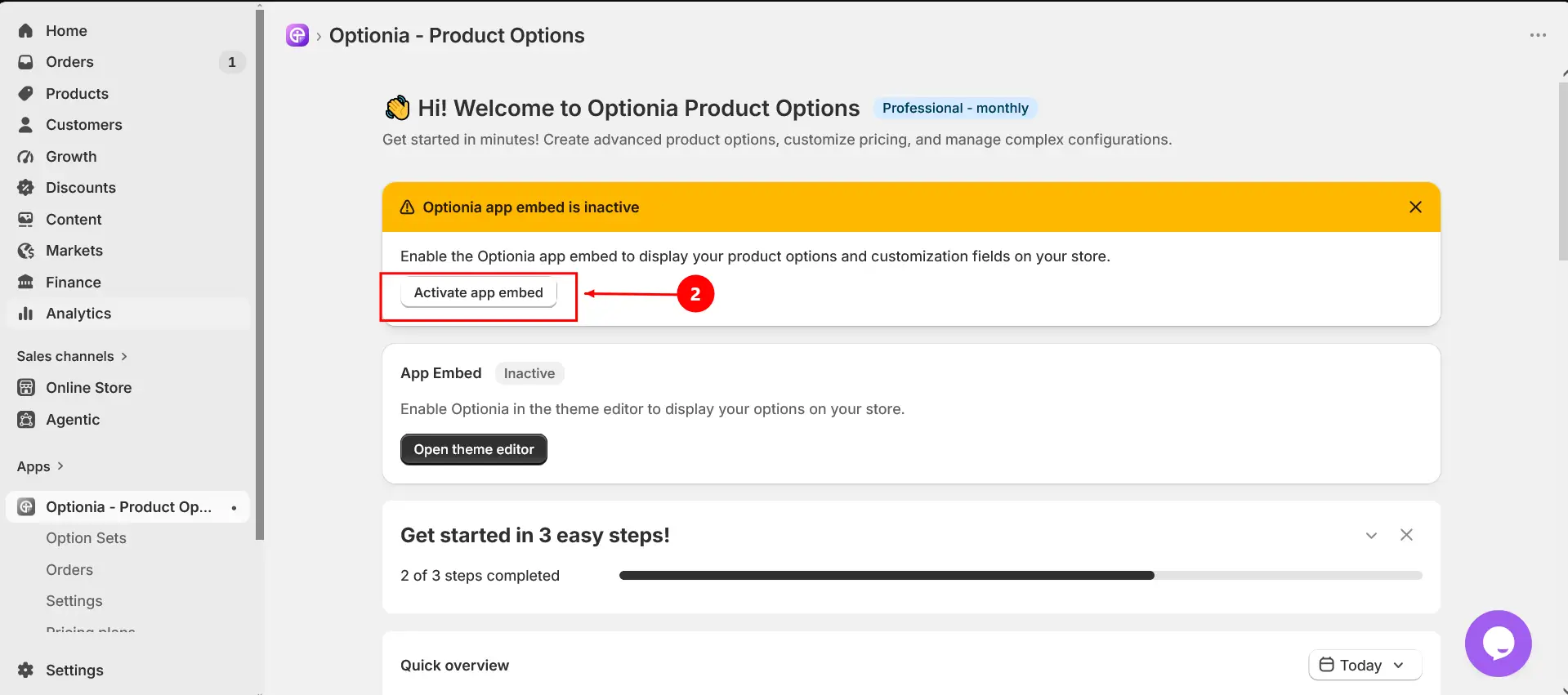Open the three-dot more actions menu
Viewport: 1568px width, 695px height.
tap(1538, 35)
